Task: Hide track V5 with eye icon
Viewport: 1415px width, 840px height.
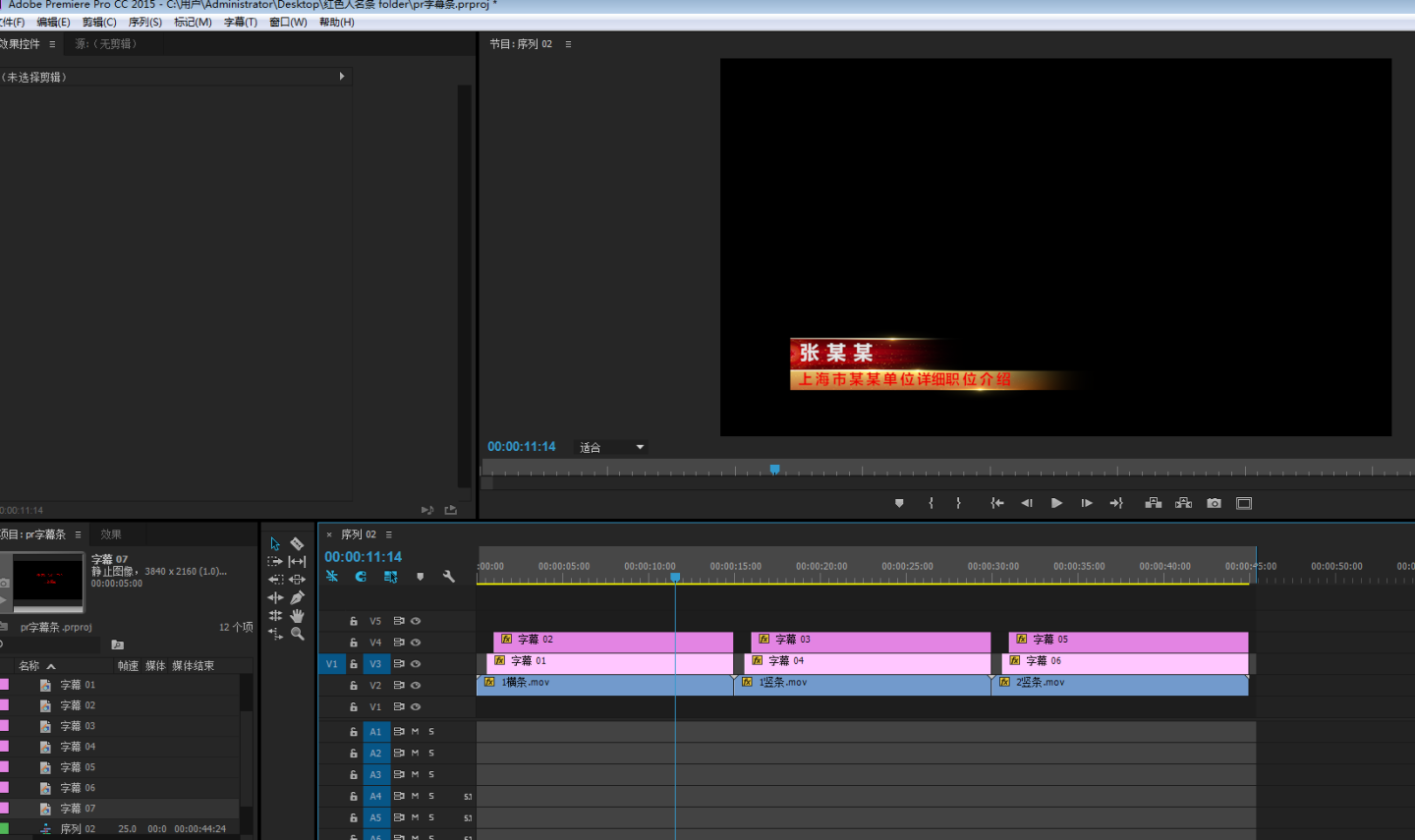Action: click(x=416, y=621)
